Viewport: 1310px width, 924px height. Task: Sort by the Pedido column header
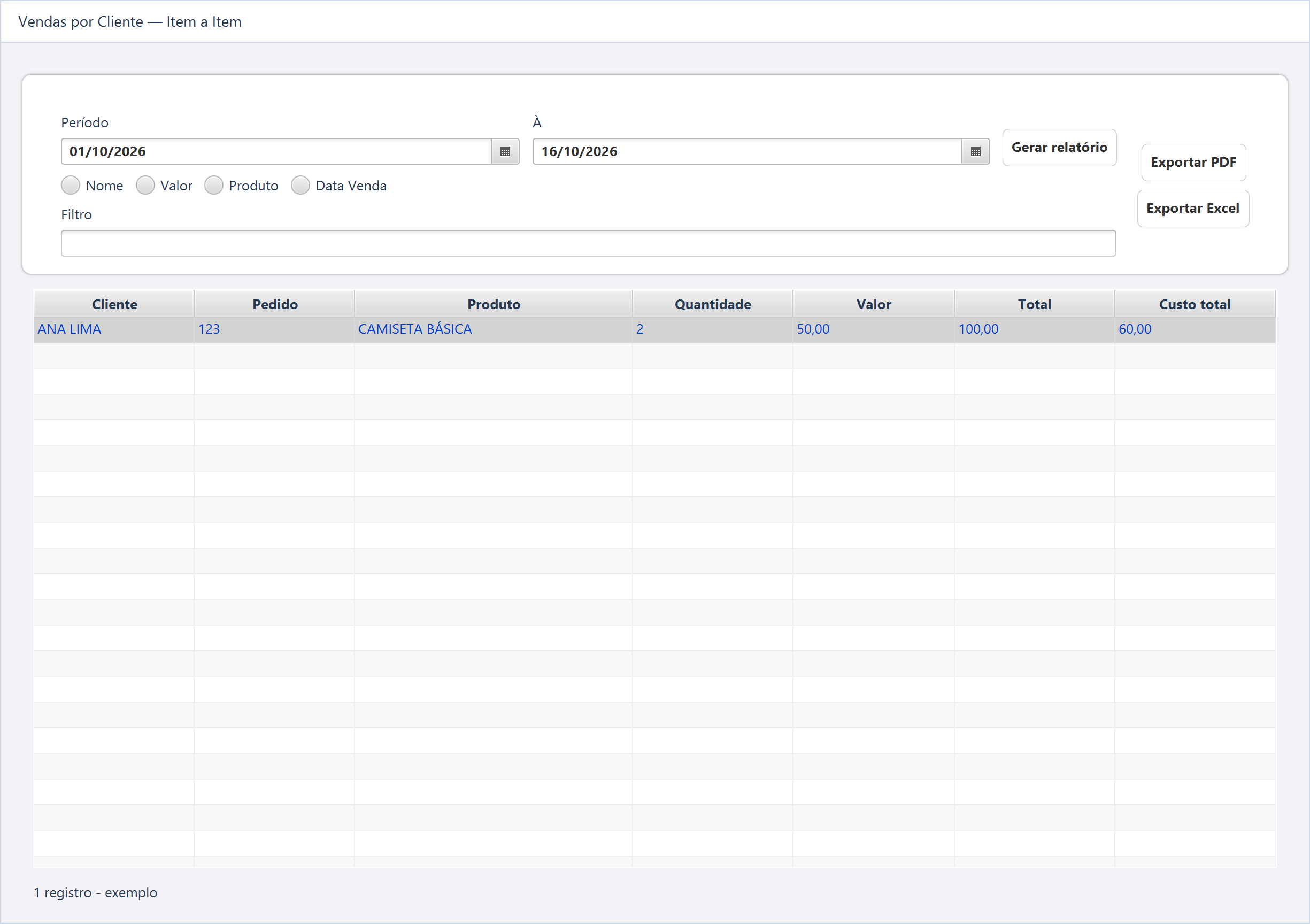[x=274, y=304]
